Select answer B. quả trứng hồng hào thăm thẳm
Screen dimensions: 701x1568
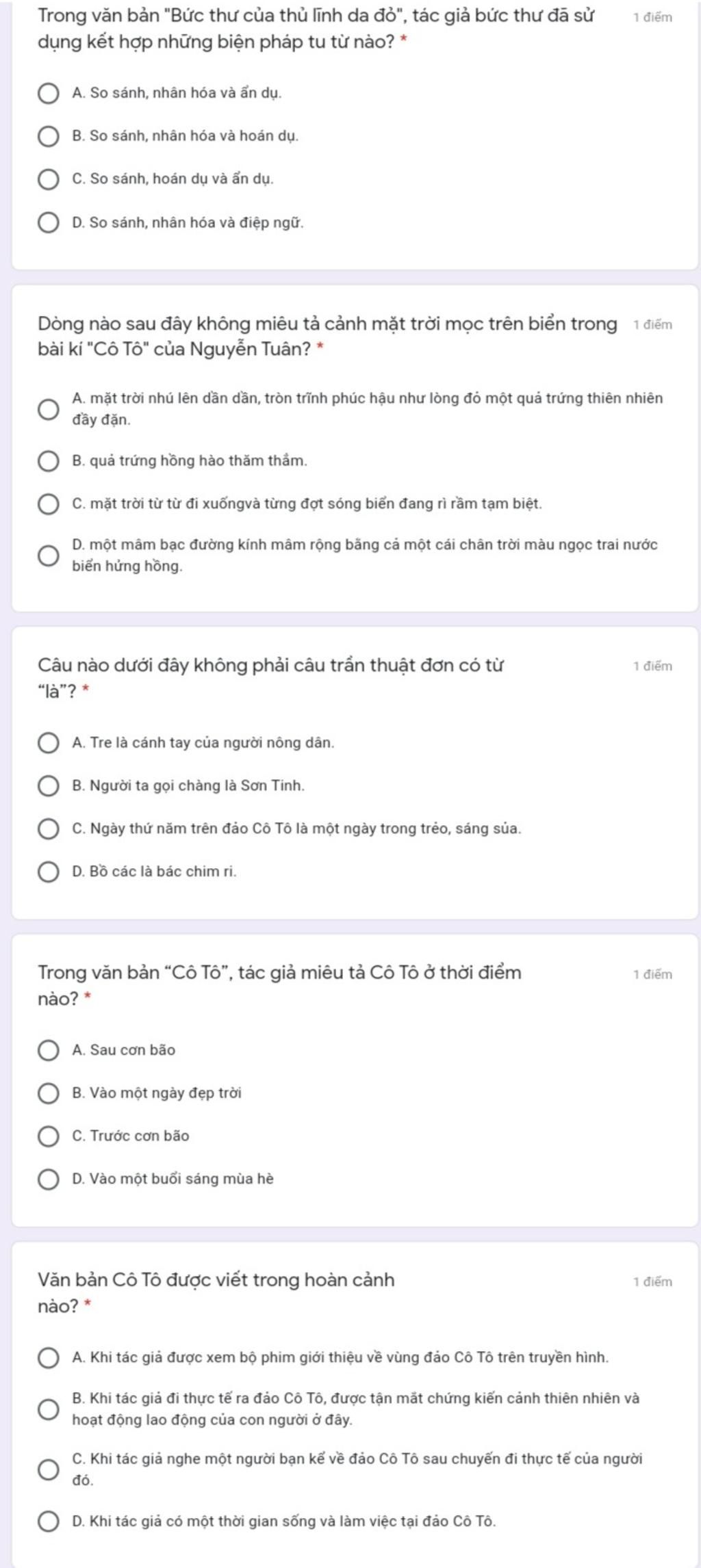click(48, 461)
